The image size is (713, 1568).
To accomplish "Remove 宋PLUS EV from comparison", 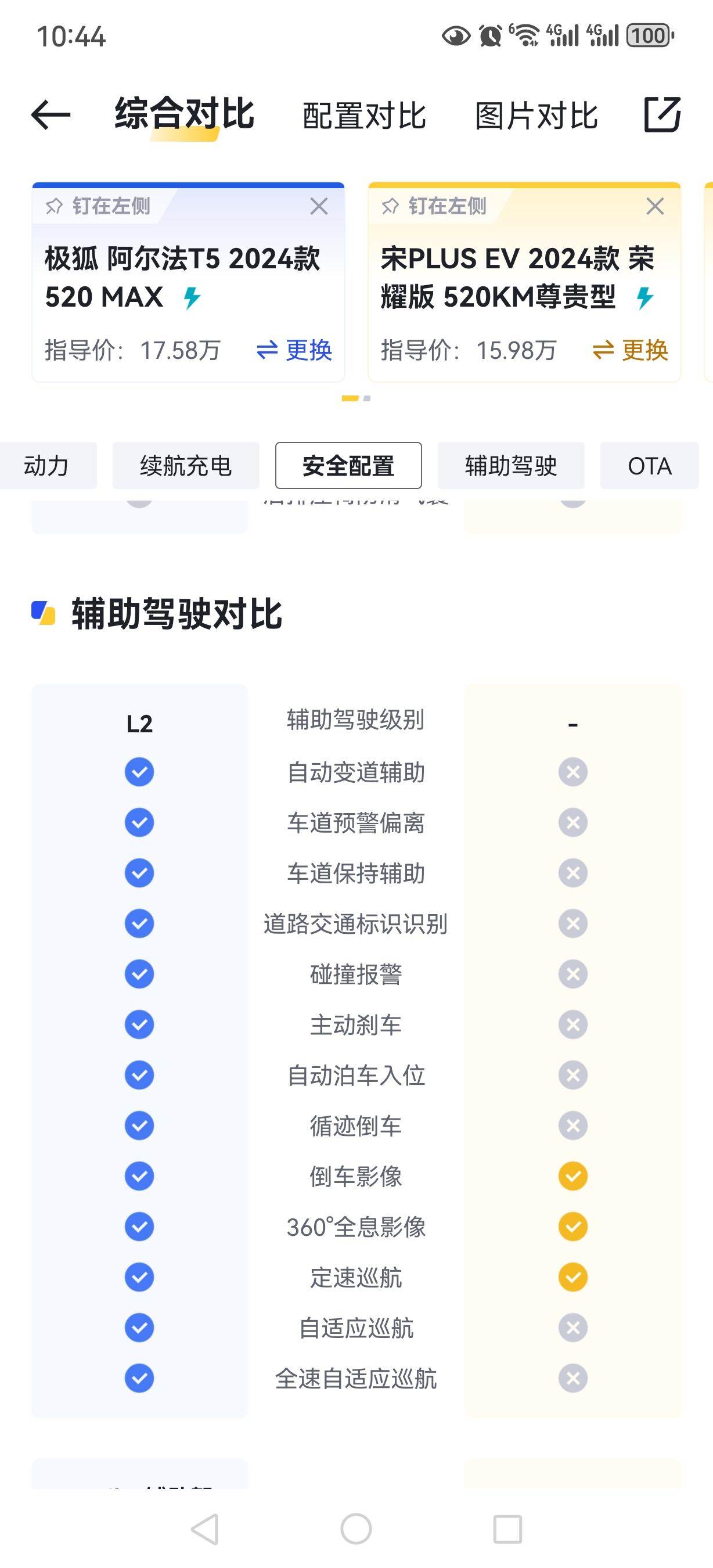I will (x=654, y=206).
